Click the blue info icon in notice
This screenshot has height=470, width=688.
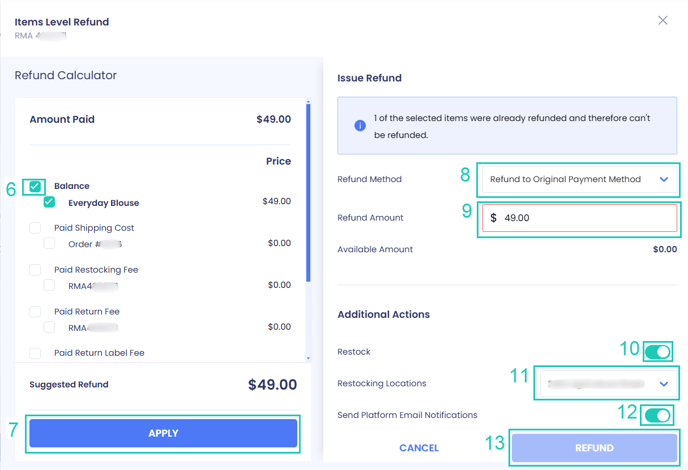360,126
